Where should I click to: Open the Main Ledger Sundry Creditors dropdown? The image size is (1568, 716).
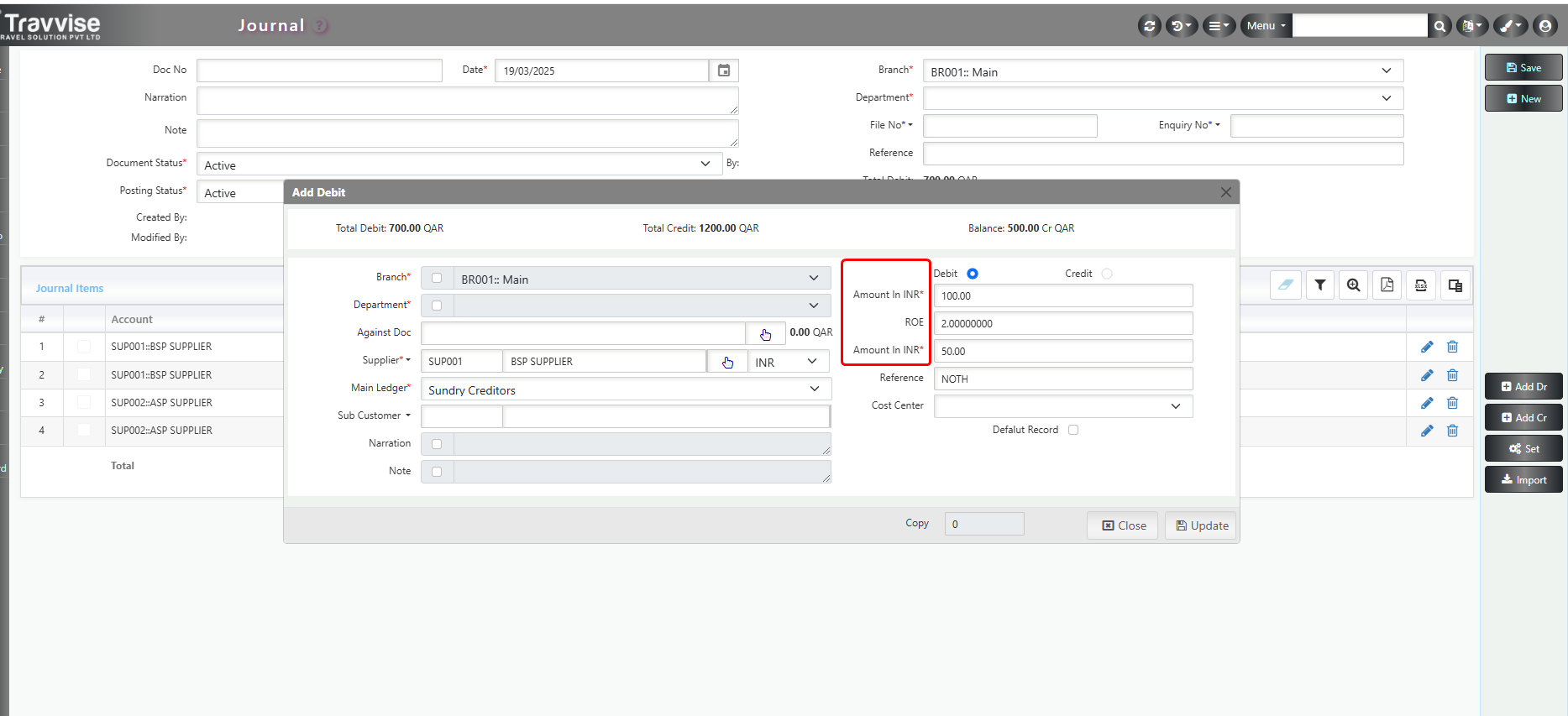click(626, 389)
